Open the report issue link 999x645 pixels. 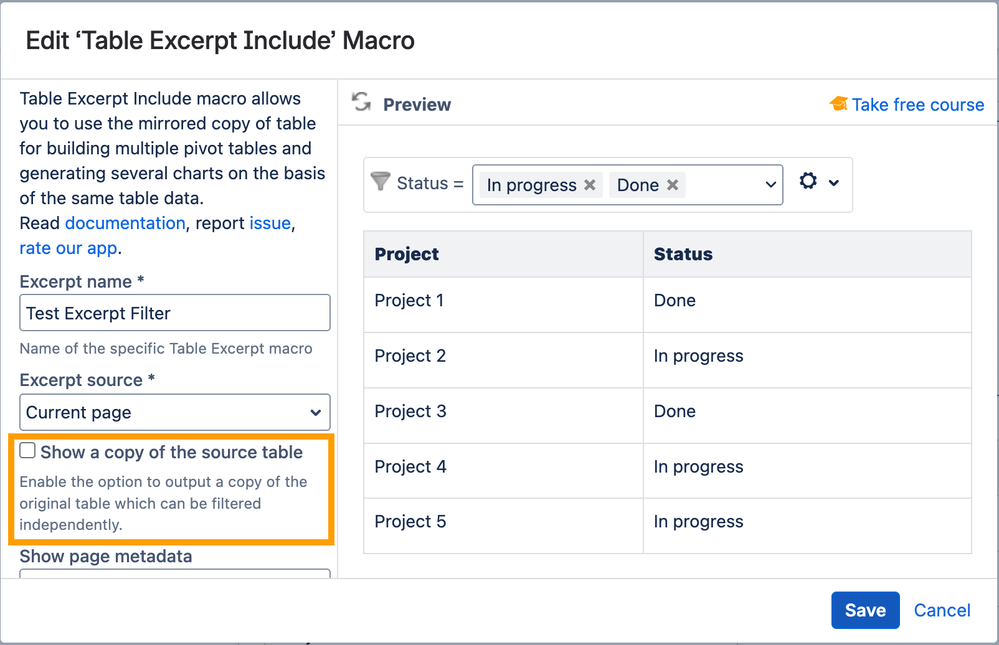[x=270, y=223]
